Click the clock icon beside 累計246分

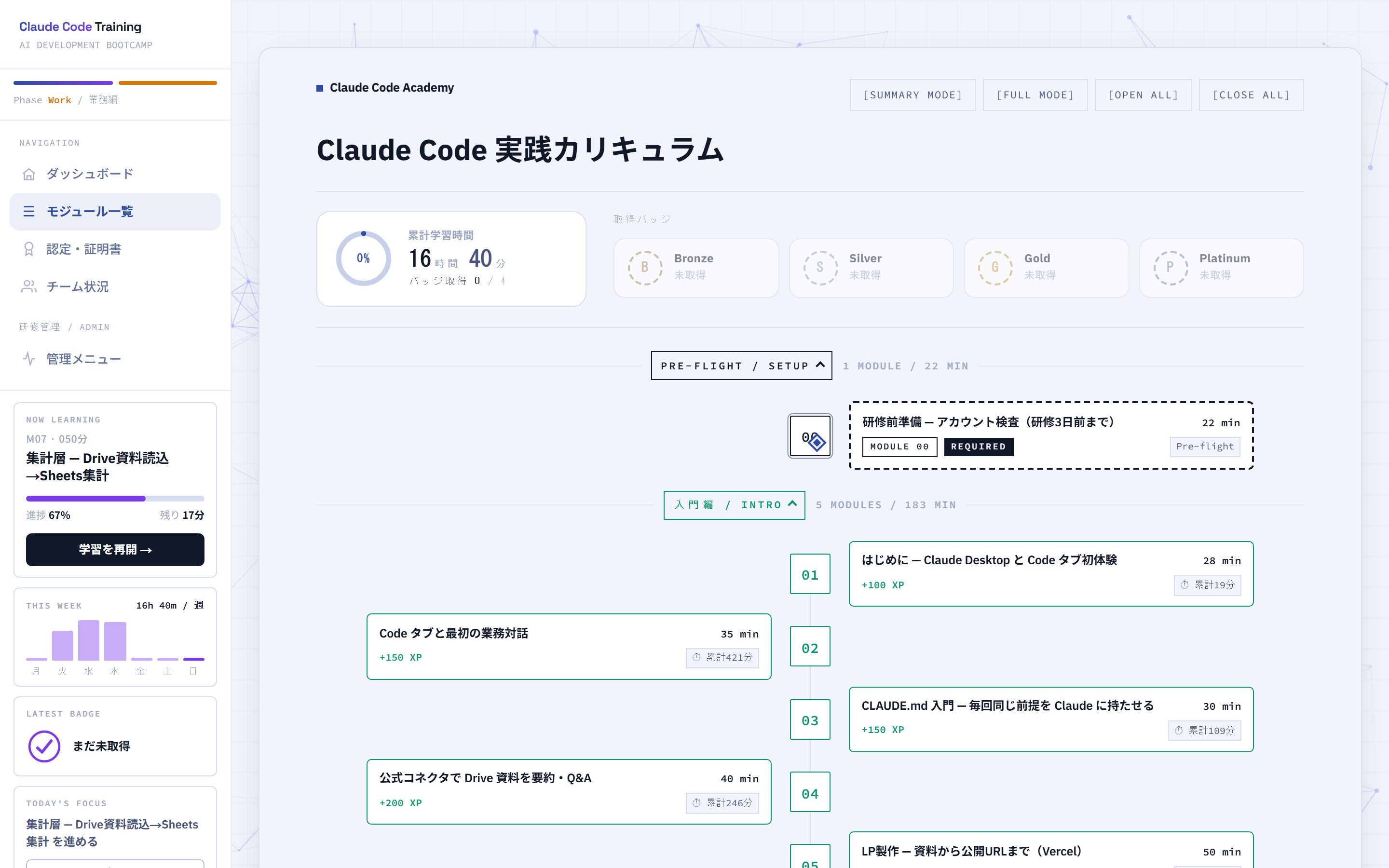coord(696,803)
